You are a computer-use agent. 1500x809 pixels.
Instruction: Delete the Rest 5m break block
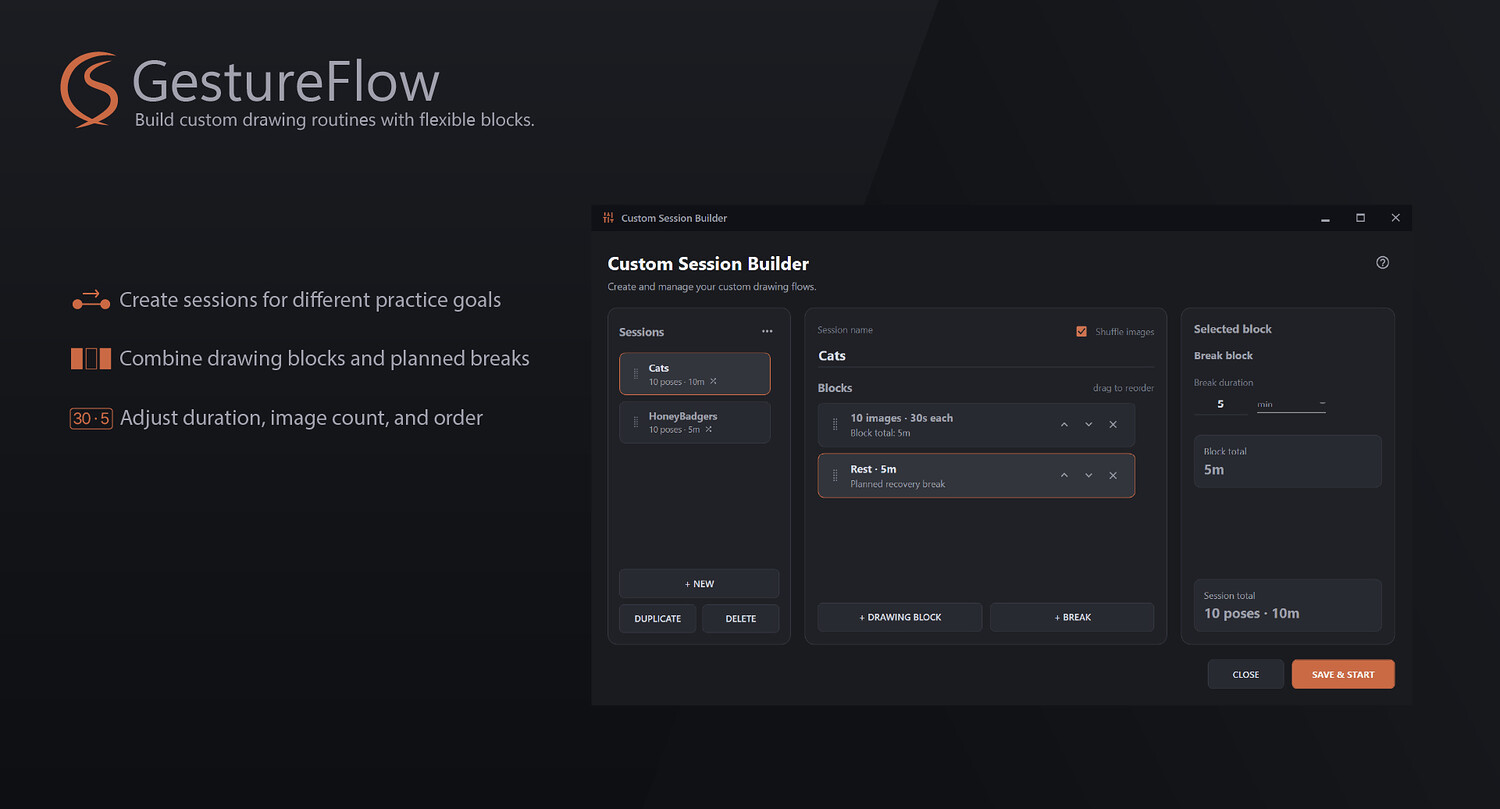(x=1113, y=475)
